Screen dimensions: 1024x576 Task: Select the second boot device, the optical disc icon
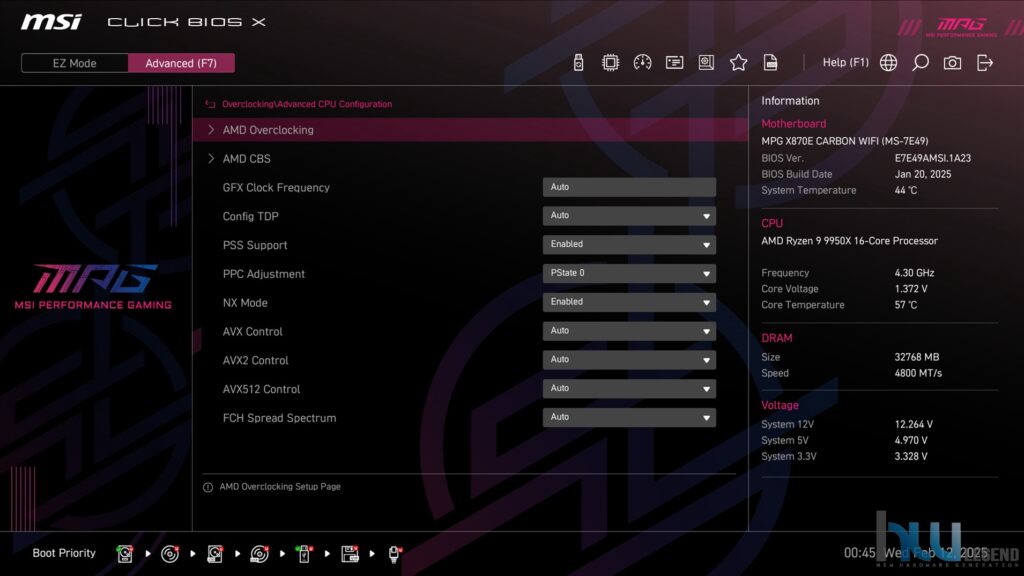[170, 554]
